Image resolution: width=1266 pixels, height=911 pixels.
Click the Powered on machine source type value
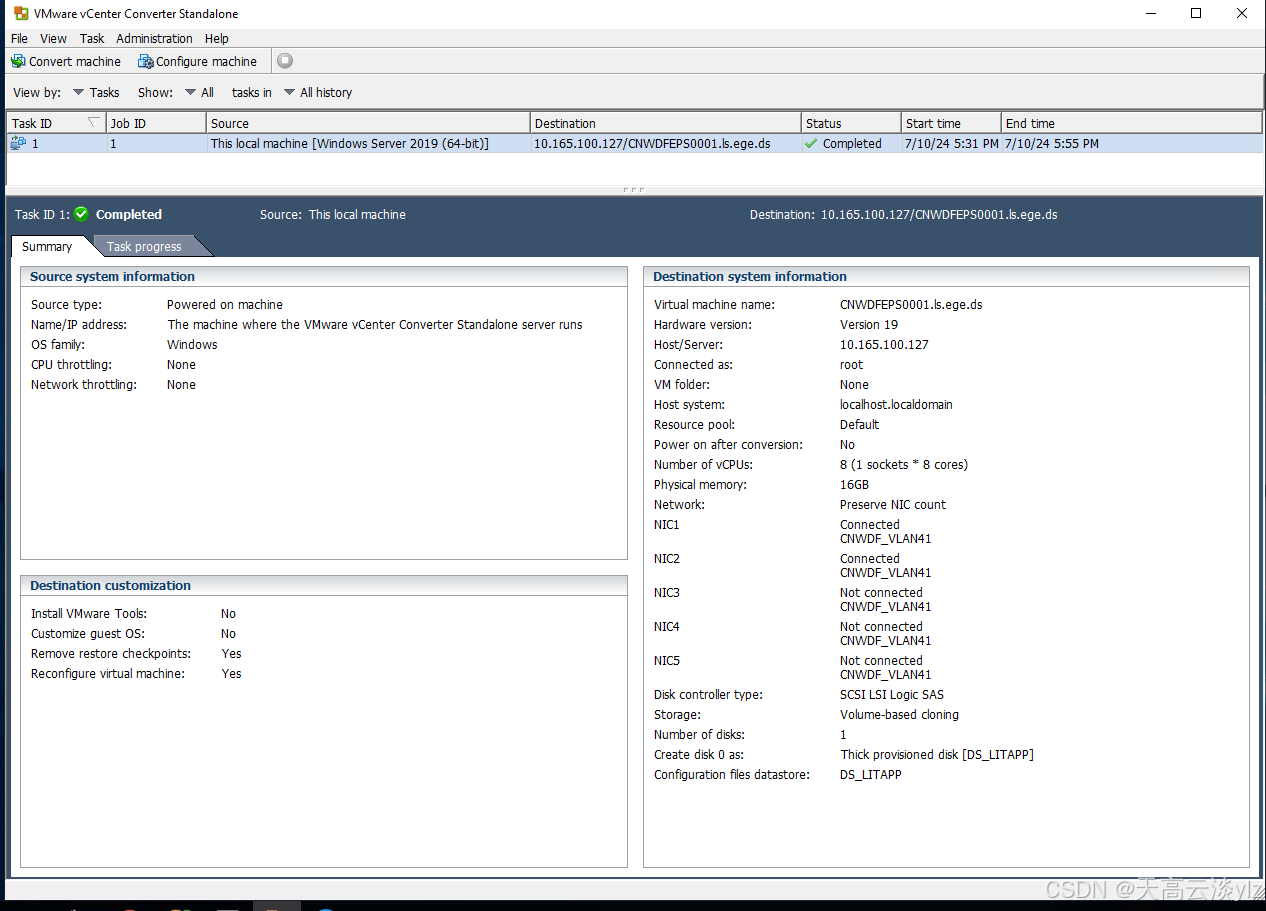coord(225,304)
